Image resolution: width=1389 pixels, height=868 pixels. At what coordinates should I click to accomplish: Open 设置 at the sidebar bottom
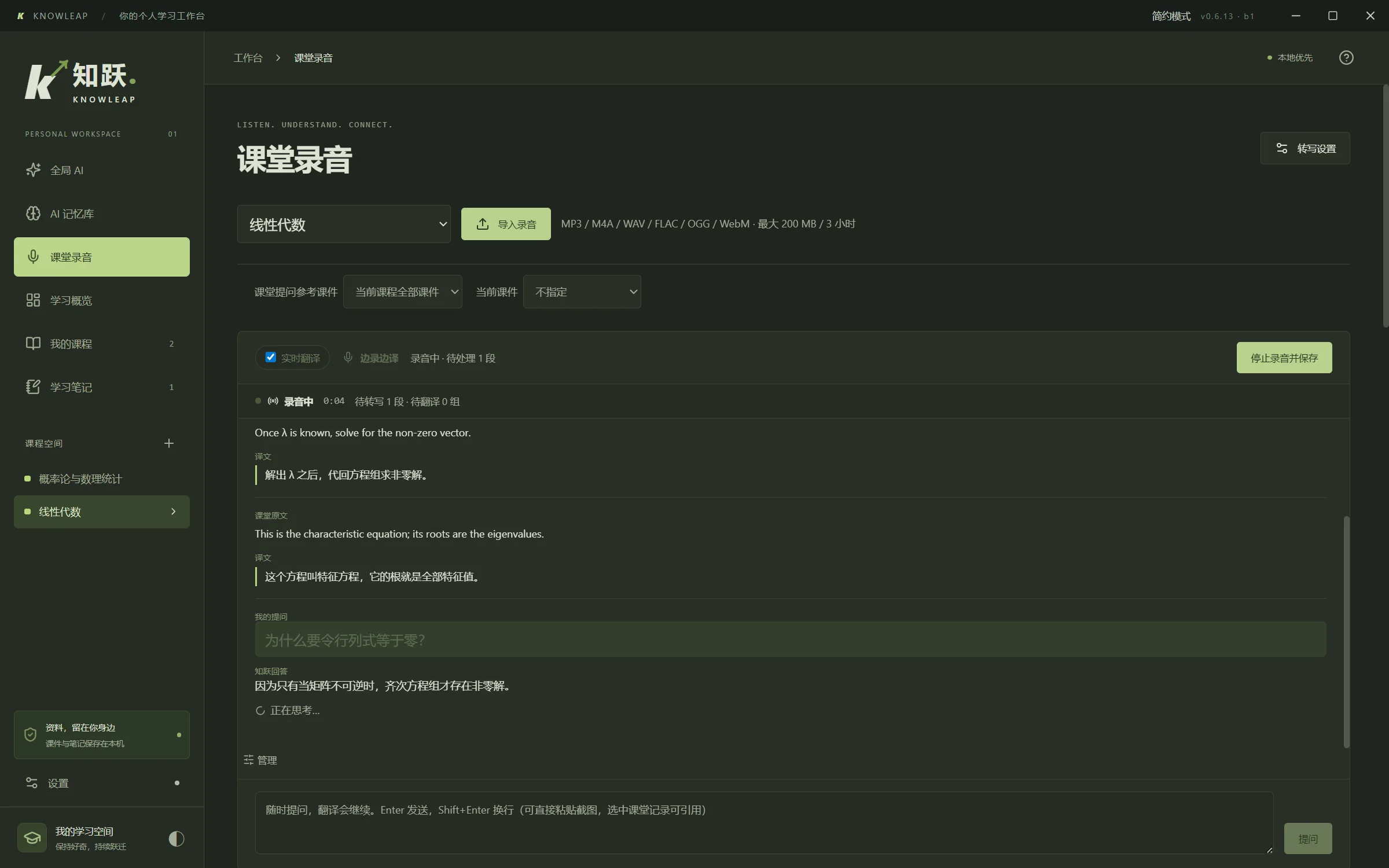click(x=101, y=783)
